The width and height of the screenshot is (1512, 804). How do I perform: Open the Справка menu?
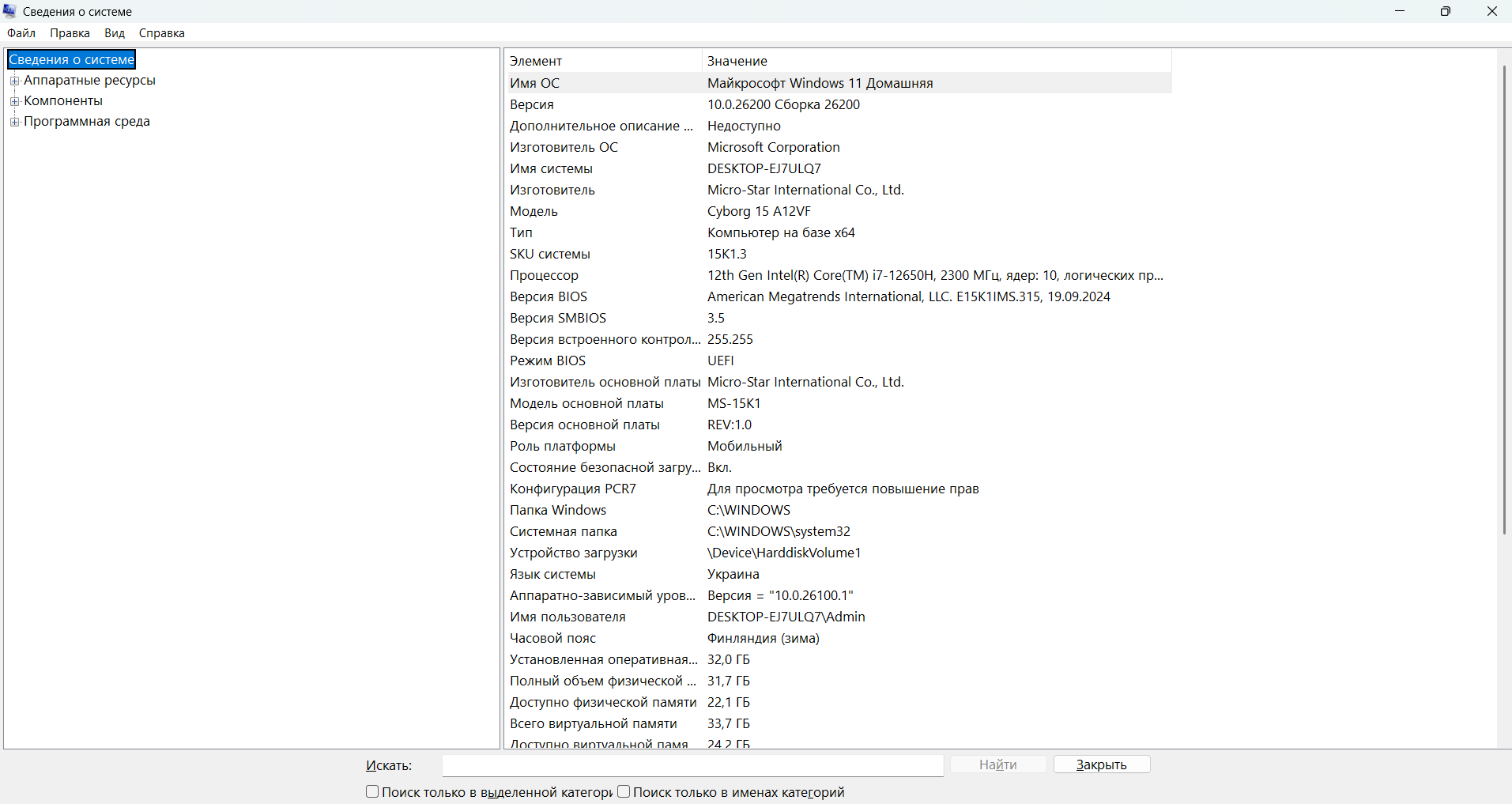pyautogui.click(x=162, y=33)
